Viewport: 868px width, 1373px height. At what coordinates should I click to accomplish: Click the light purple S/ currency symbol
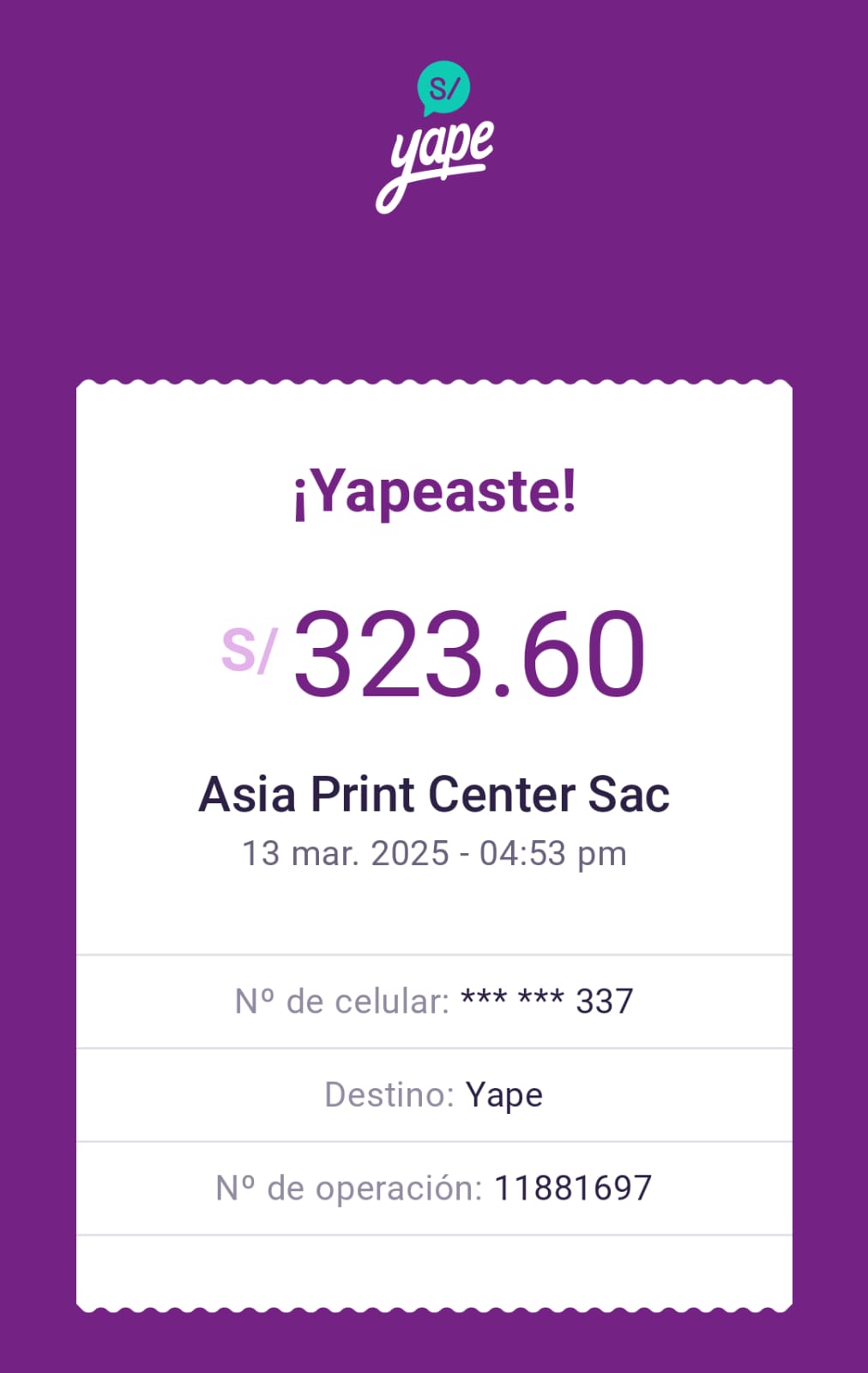point(249,650)
